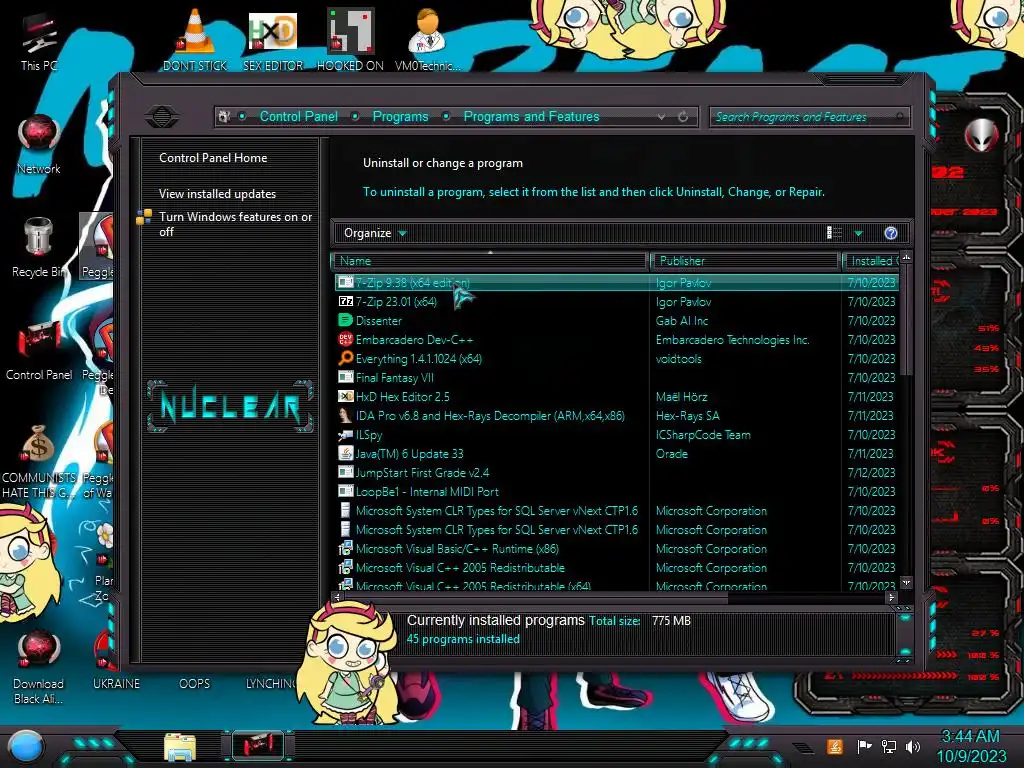Open Turn Windows features on or off
This screenshot has width=1024, height=768.
[x=235, y=224]
